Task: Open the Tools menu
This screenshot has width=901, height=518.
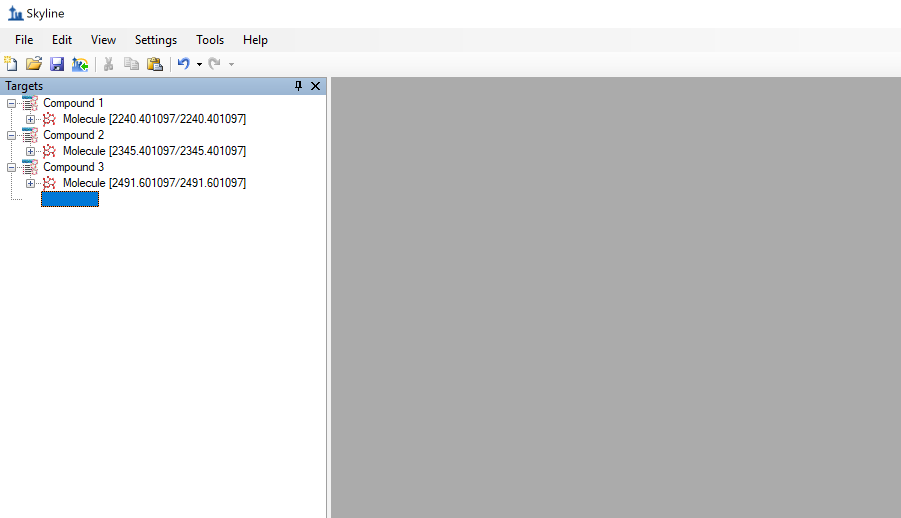Action: pos(210,40)
